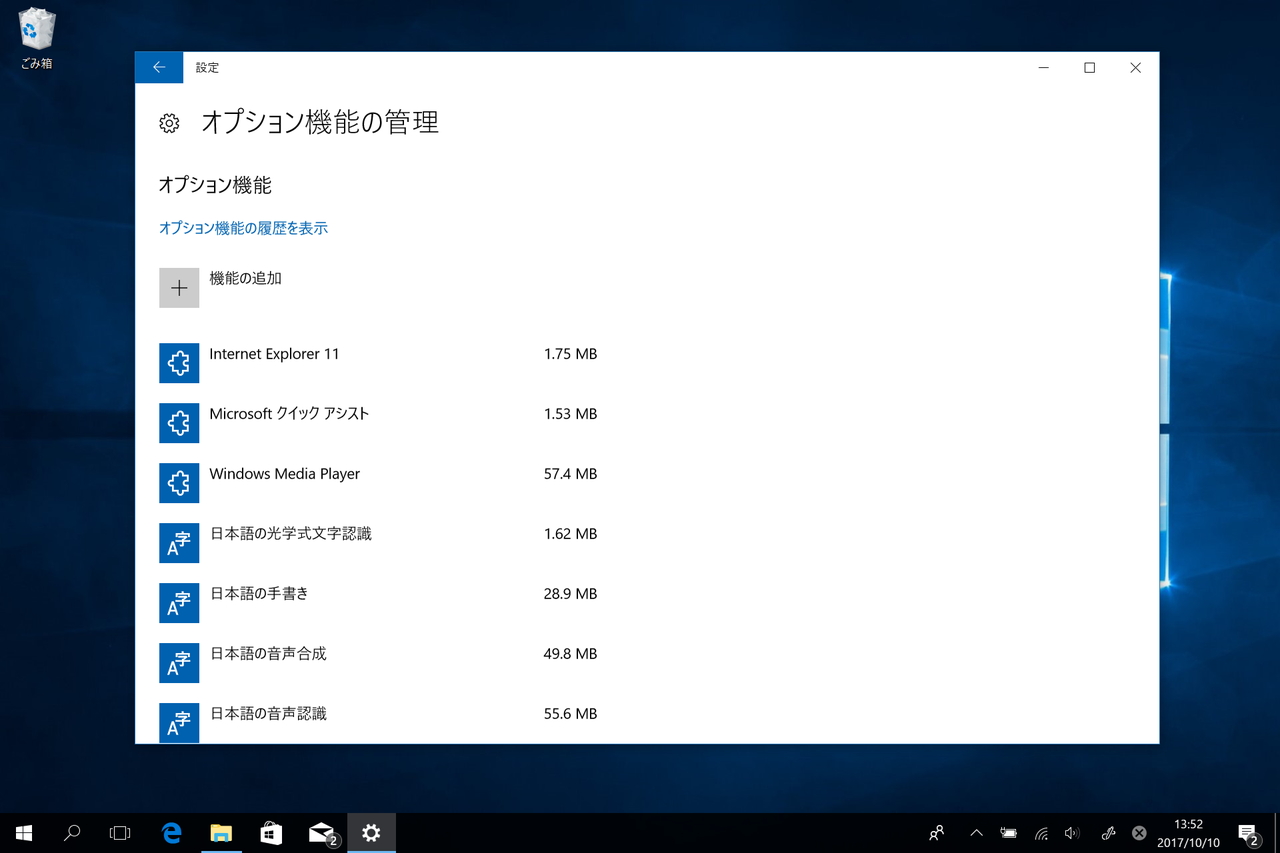Open the Mail app in the taskbar
Screen dimensions: 1280x853
tap(321, 833)
